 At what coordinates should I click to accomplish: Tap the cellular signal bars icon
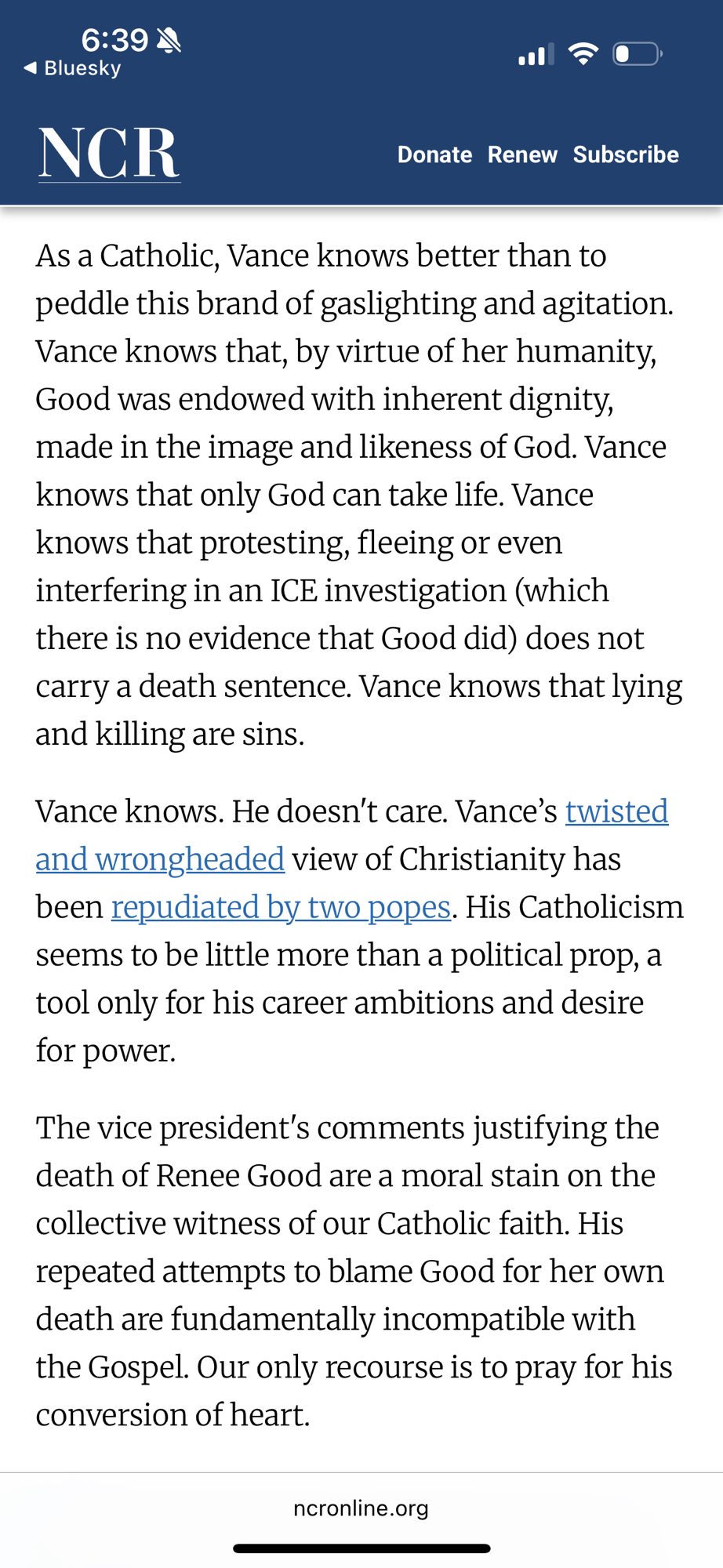pyautogui.click(x=536, y=54)
